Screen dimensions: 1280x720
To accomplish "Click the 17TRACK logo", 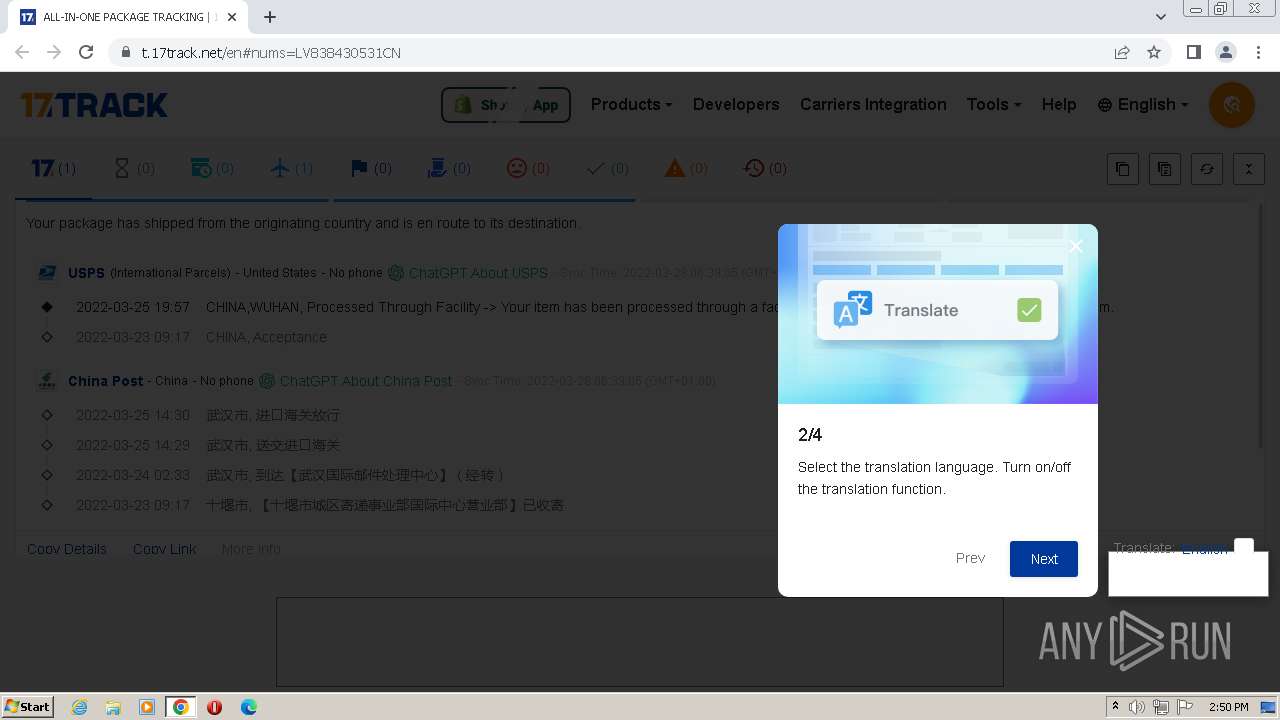I will tap(94, 105).
